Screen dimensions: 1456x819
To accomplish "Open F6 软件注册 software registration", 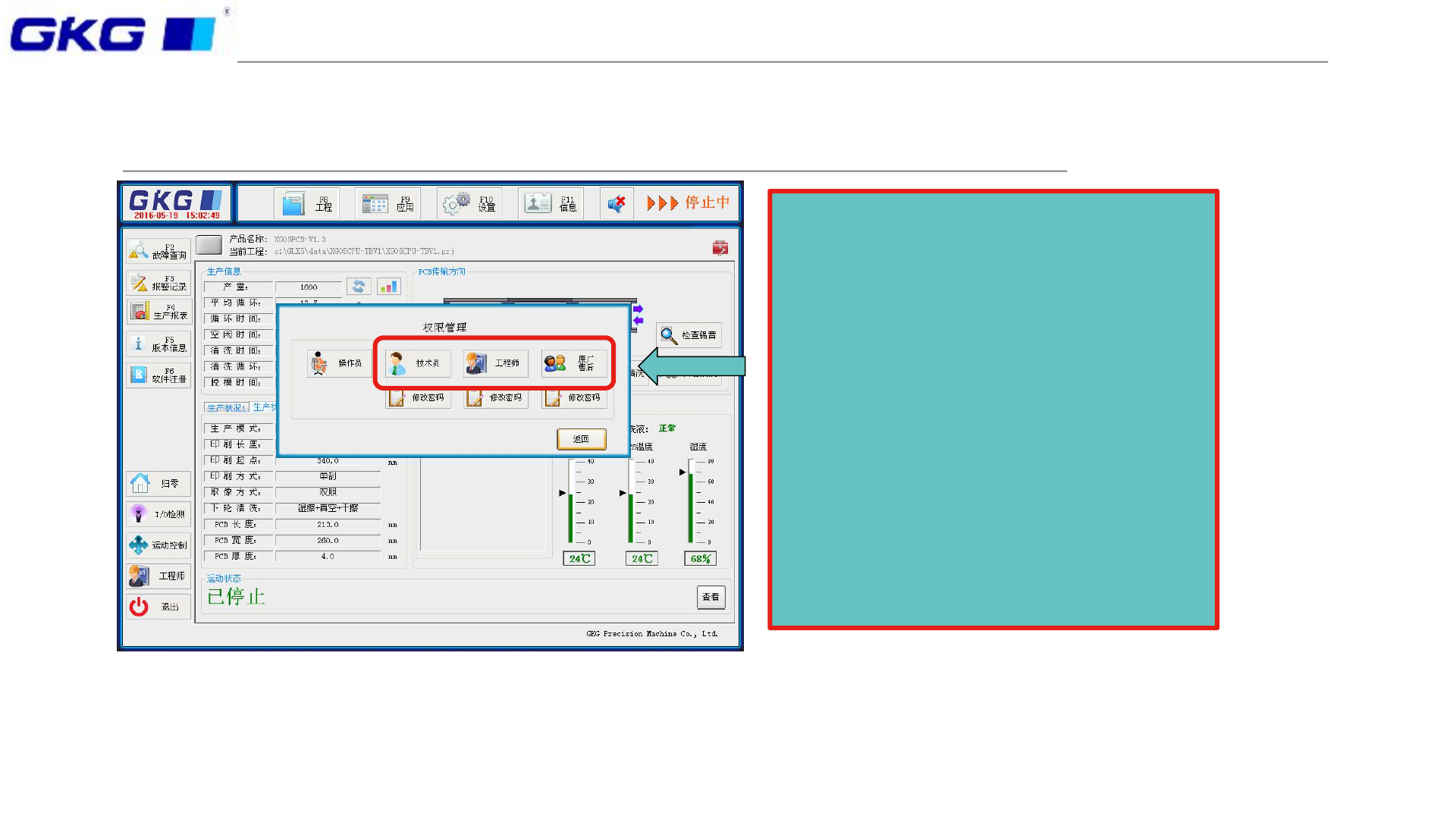I will (x=158, y=375).
